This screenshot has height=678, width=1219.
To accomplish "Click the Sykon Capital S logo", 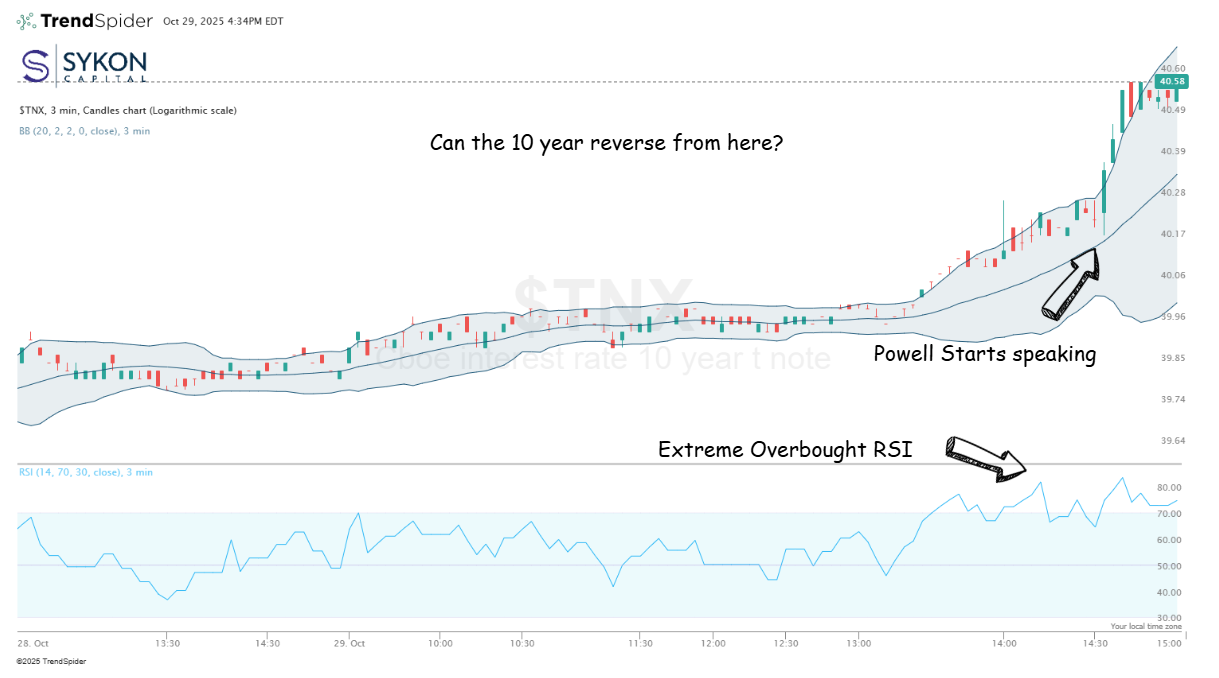I will click(36, 65).
